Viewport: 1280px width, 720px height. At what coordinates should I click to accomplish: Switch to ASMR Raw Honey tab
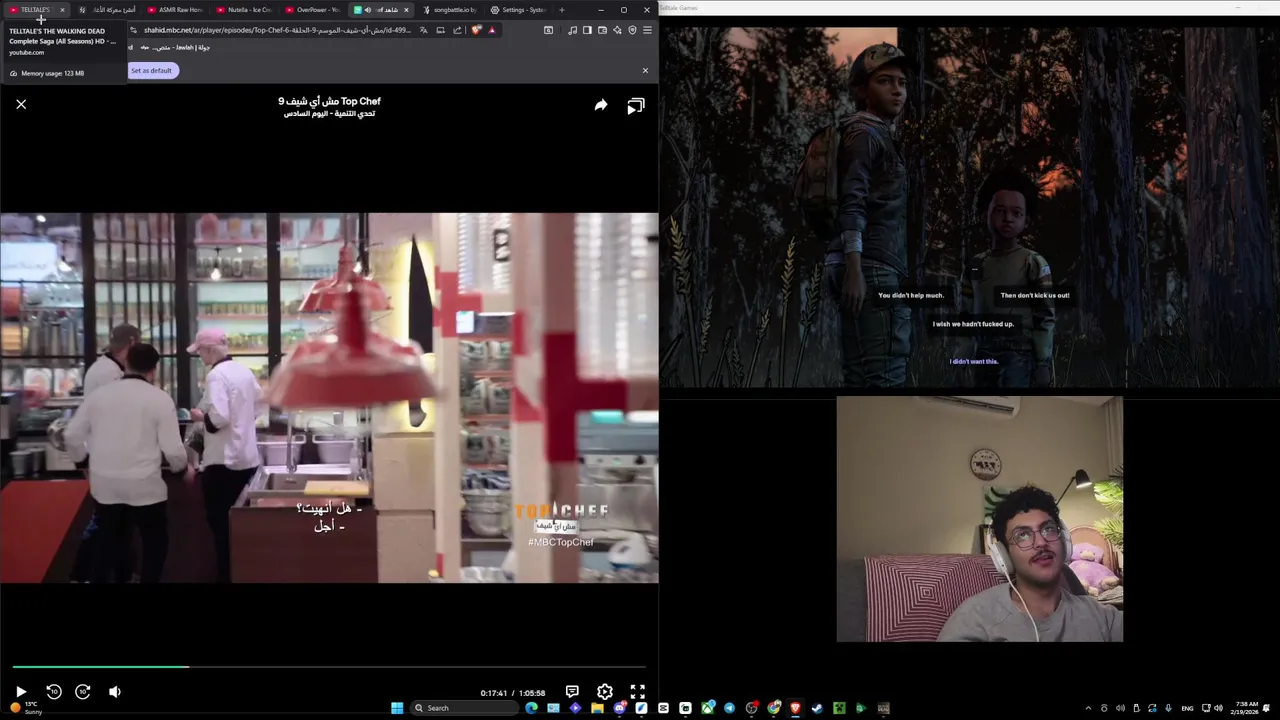(x=175, y=10)
